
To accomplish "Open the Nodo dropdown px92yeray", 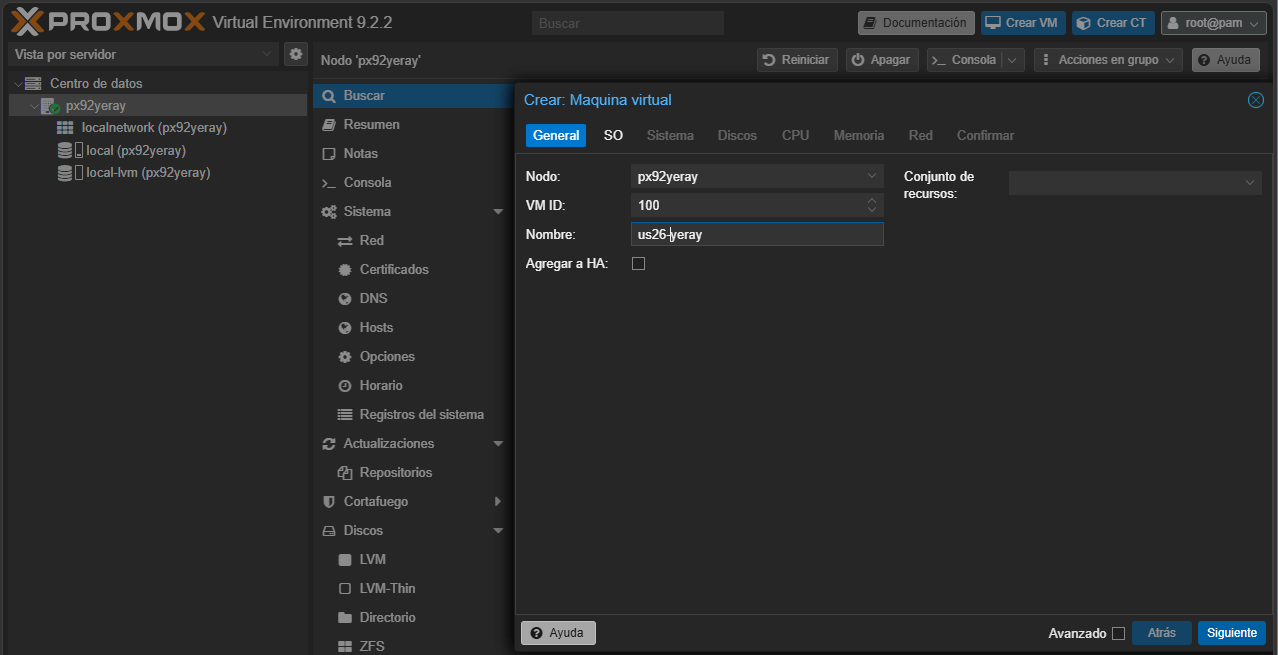I will click(757, 176).
